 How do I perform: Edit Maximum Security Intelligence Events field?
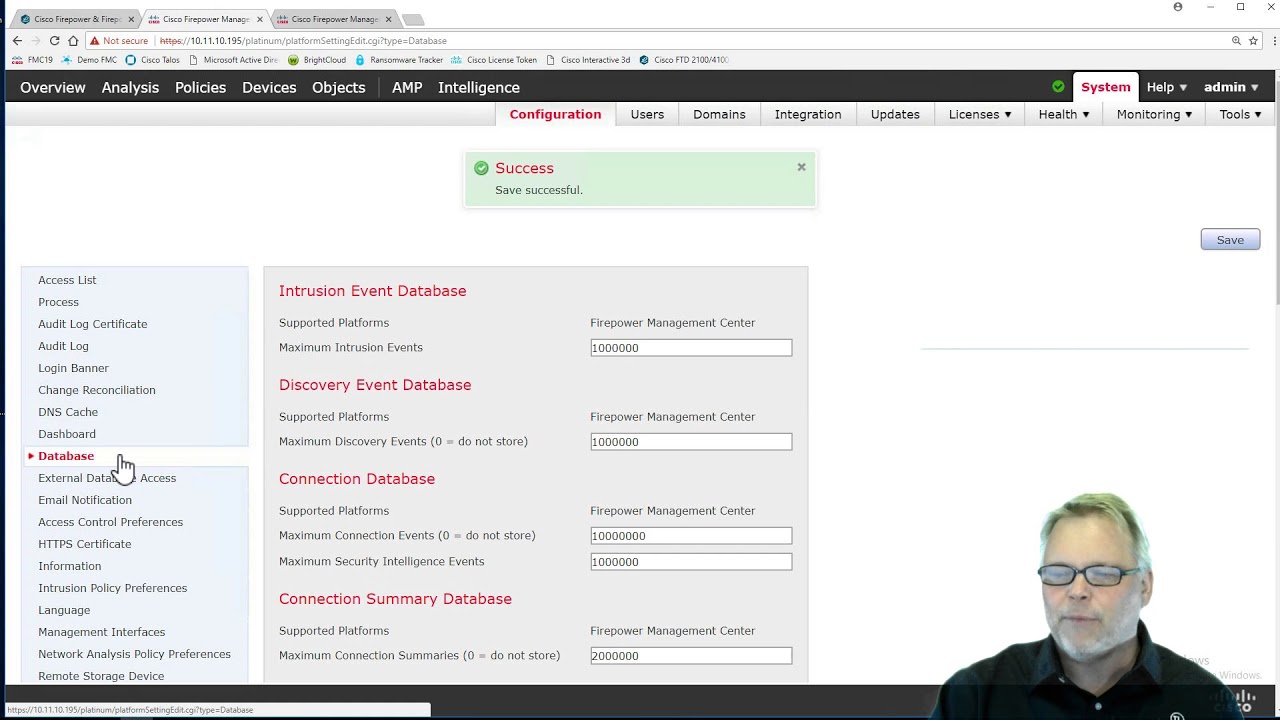[x=691, y=562]
